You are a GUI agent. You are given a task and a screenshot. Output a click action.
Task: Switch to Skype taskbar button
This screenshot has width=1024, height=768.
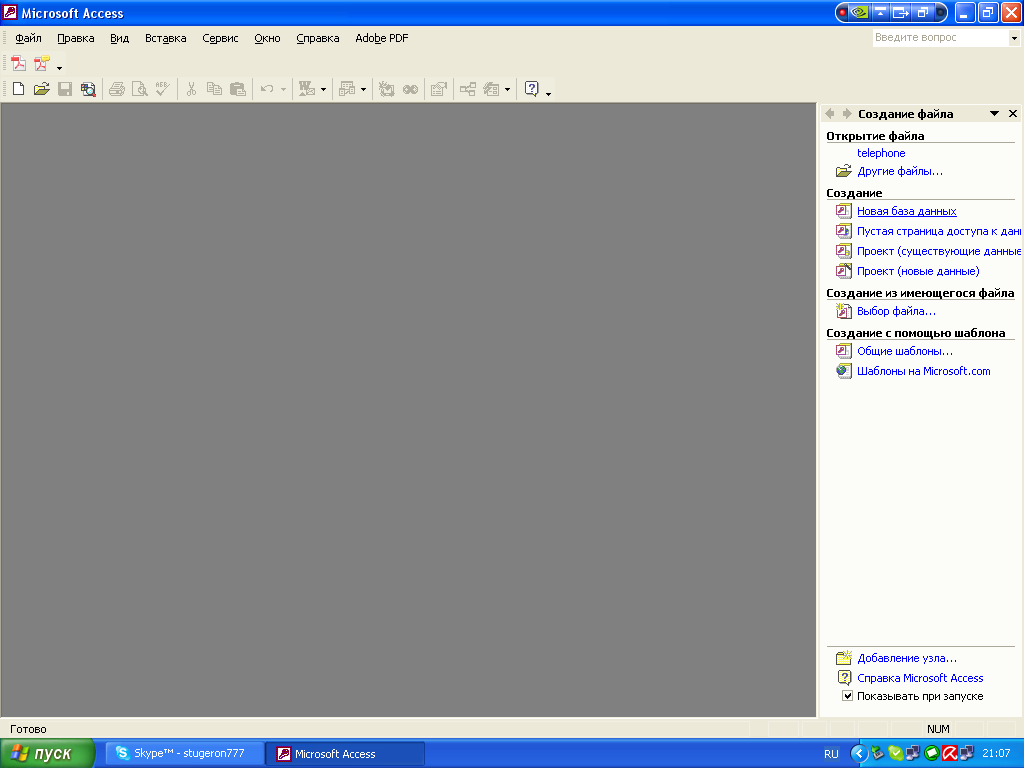pyautogui.click(x=185, y=753)
